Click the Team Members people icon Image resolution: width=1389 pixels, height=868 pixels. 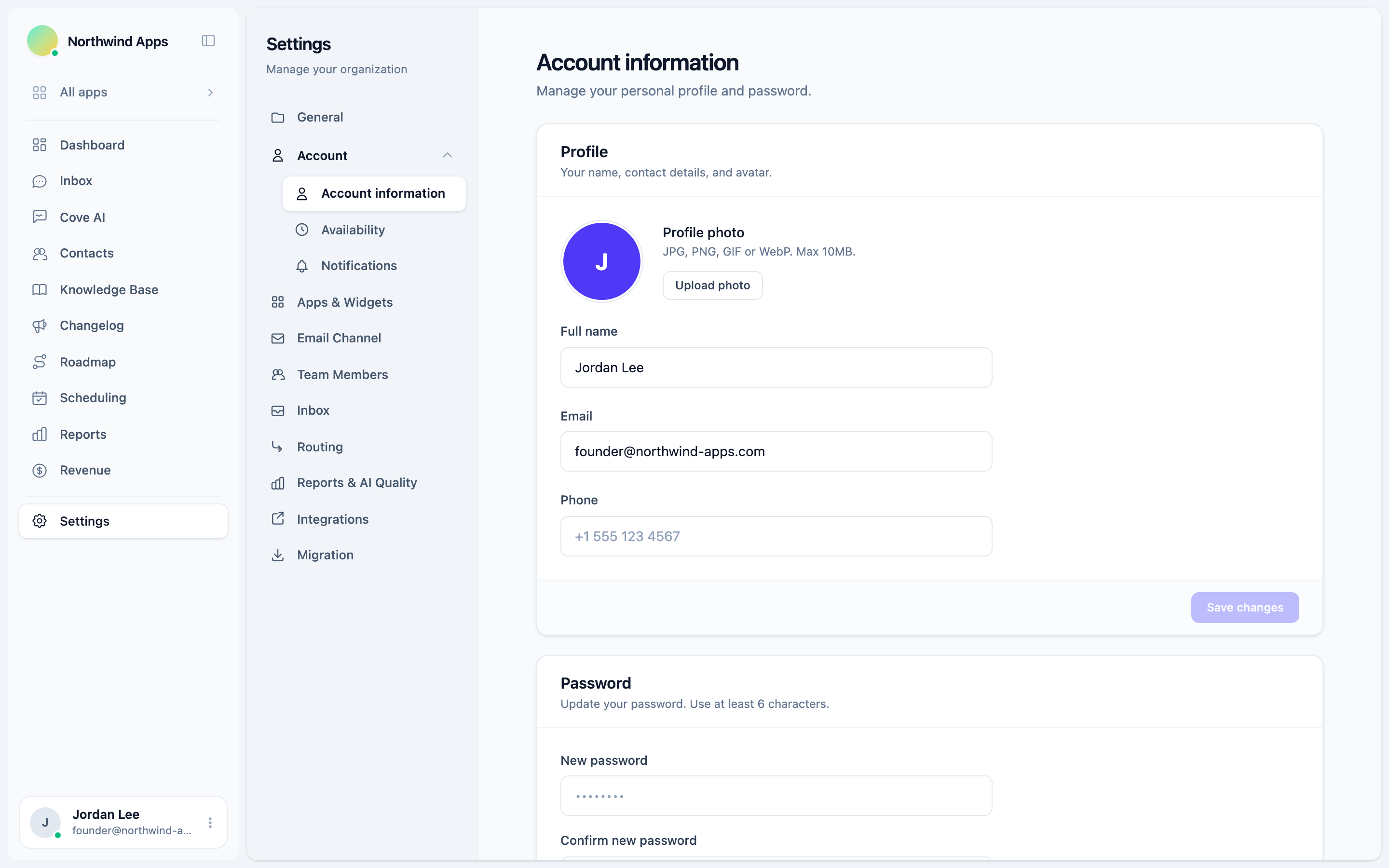[x=278, y=374]
